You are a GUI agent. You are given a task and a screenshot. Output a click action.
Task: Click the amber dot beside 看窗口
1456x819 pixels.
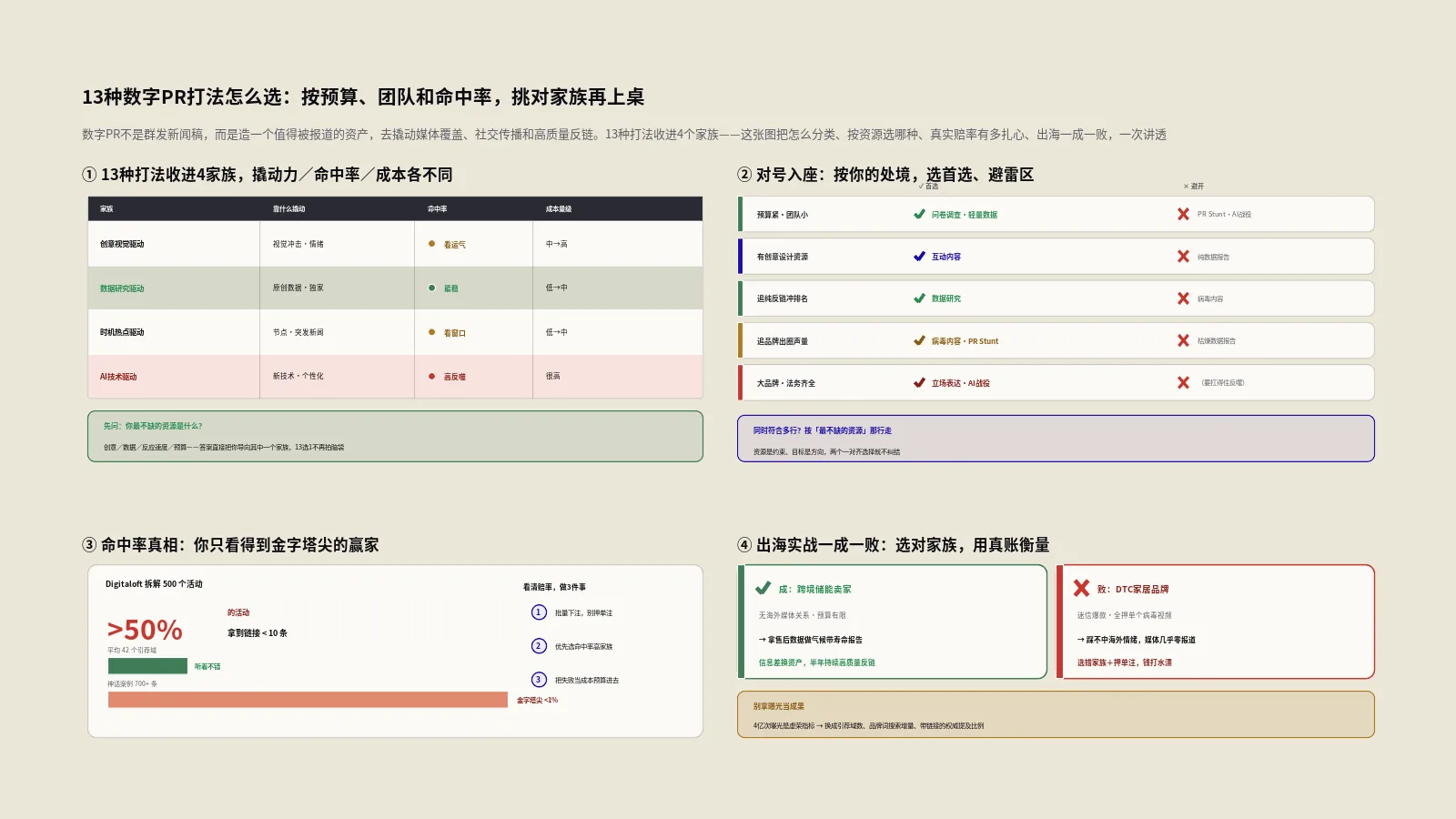coord(431,332)
